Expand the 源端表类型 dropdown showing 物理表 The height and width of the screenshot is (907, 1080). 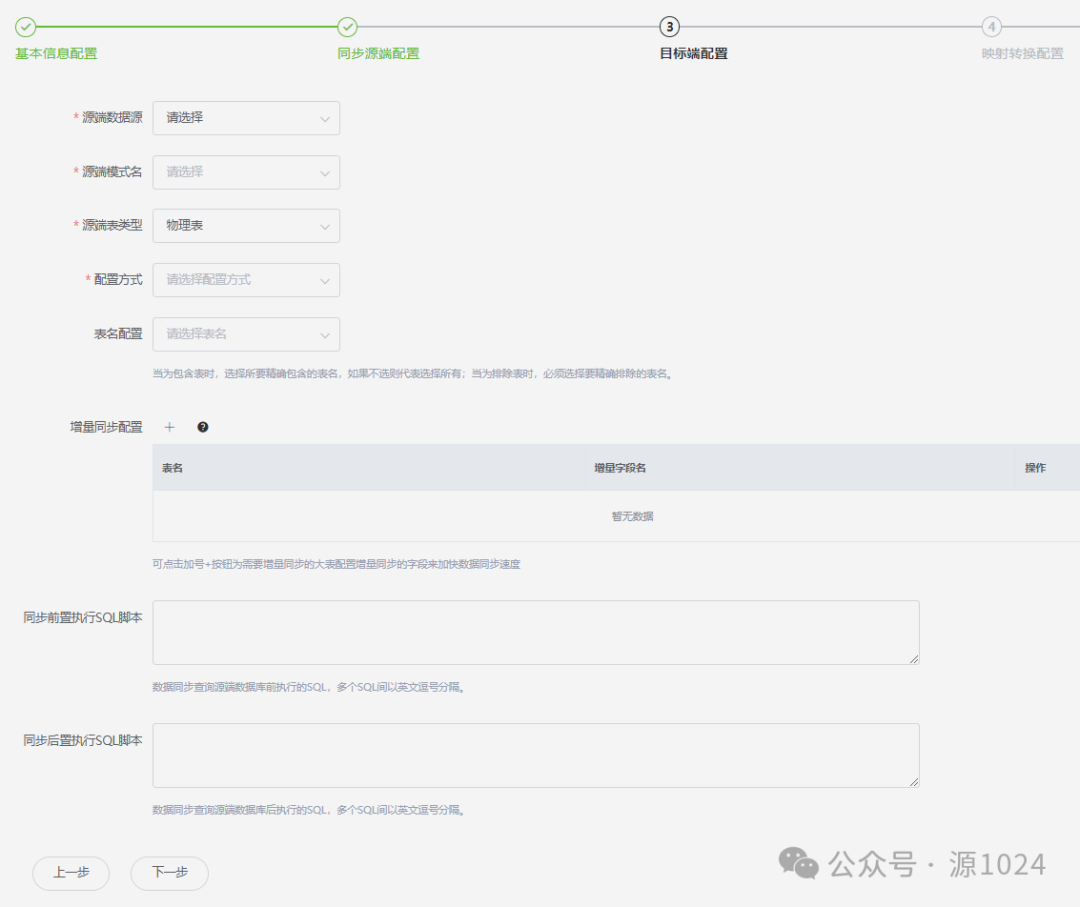click(x=246, y=226)
